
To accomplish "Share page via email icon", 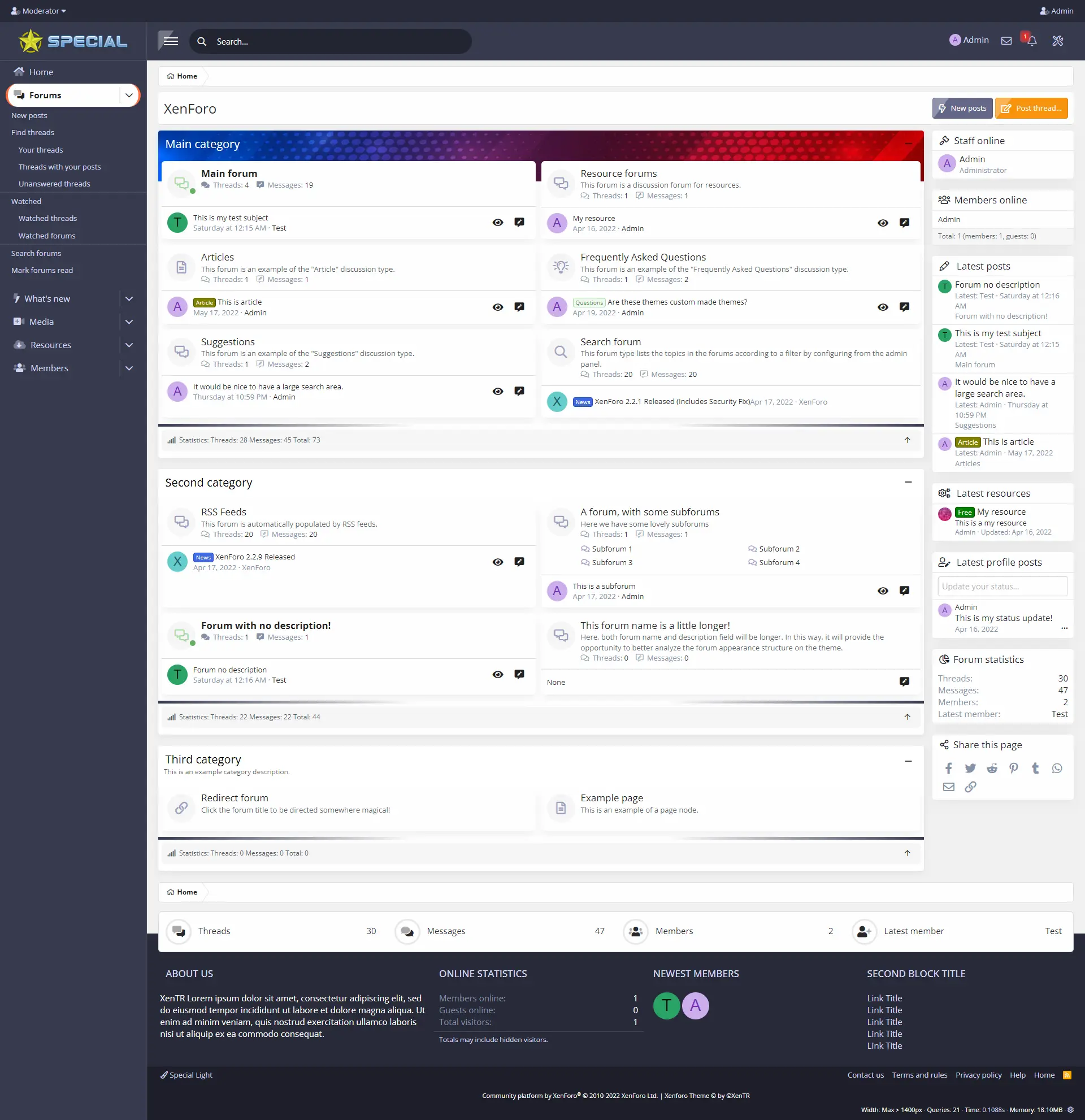I will point(948,787).
